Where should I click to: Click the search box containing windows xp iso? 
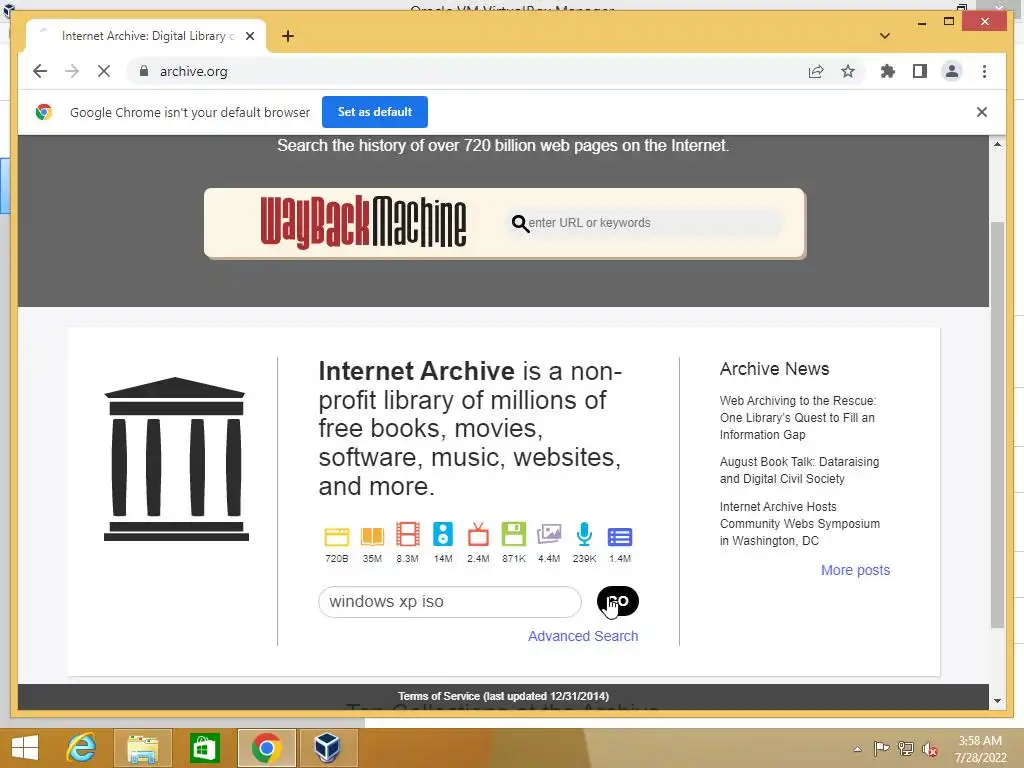point(449,601)
